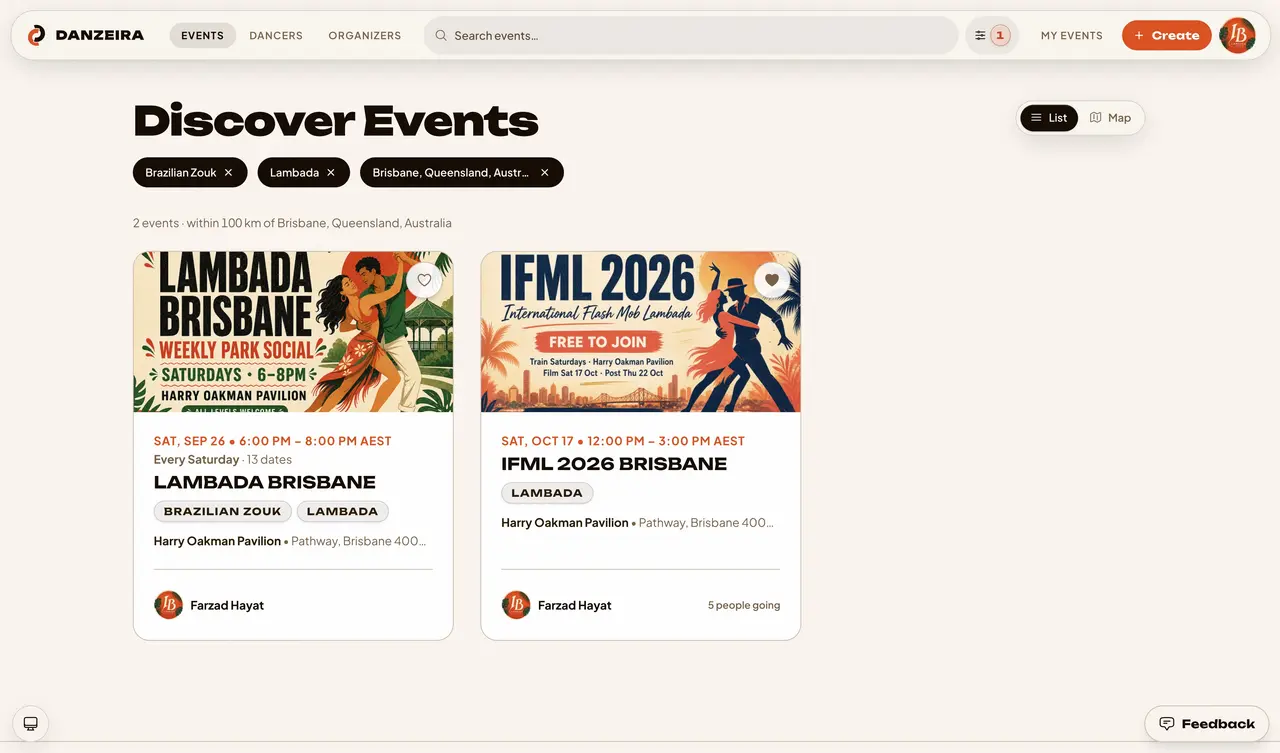Toggle the heart on IFML 2026 Brisbane
This screenshot has width=1280, height=753.
click(x=771, y=280)
